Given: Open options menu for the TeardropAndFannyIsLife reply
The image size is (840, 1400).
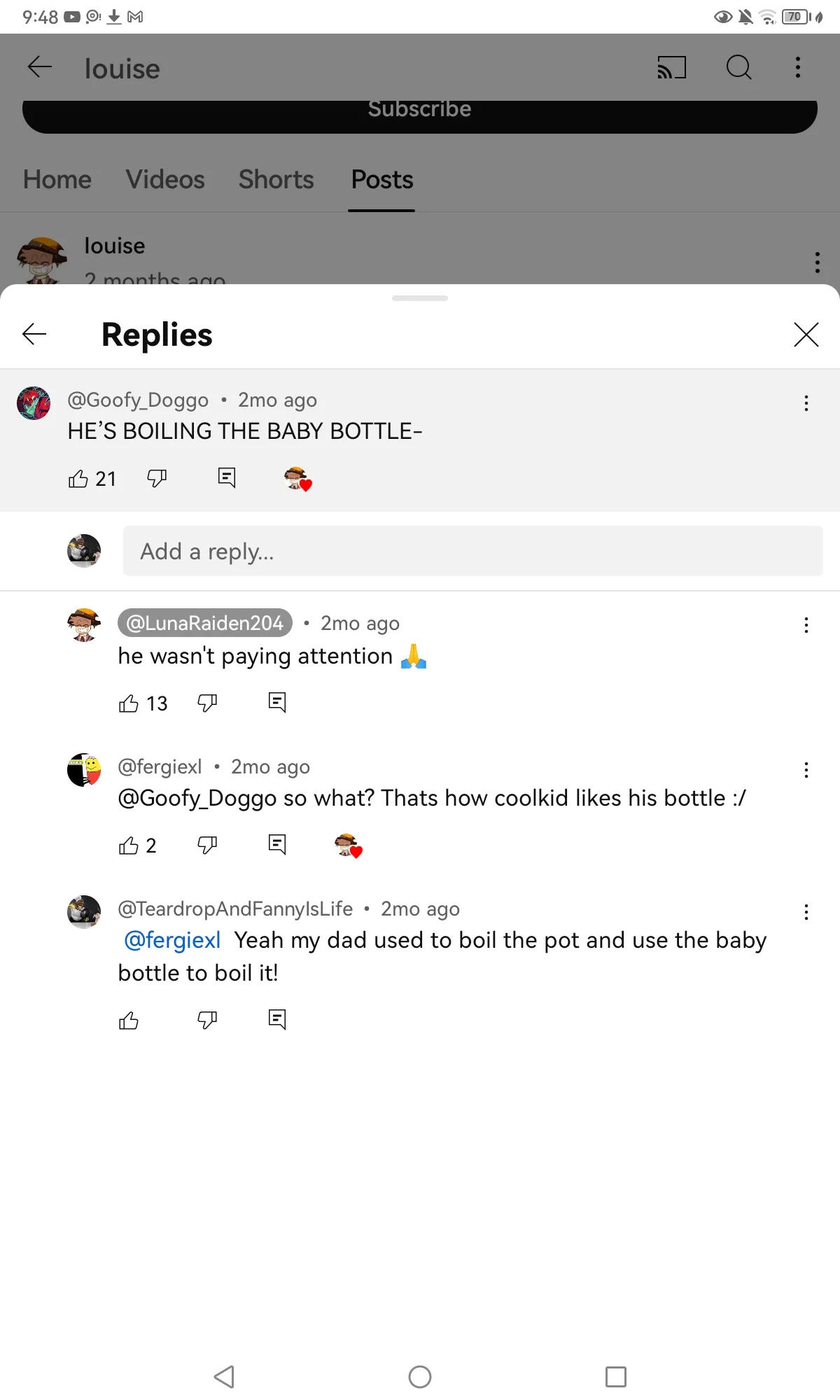Looking at the screenshot, I should [806, 912].
